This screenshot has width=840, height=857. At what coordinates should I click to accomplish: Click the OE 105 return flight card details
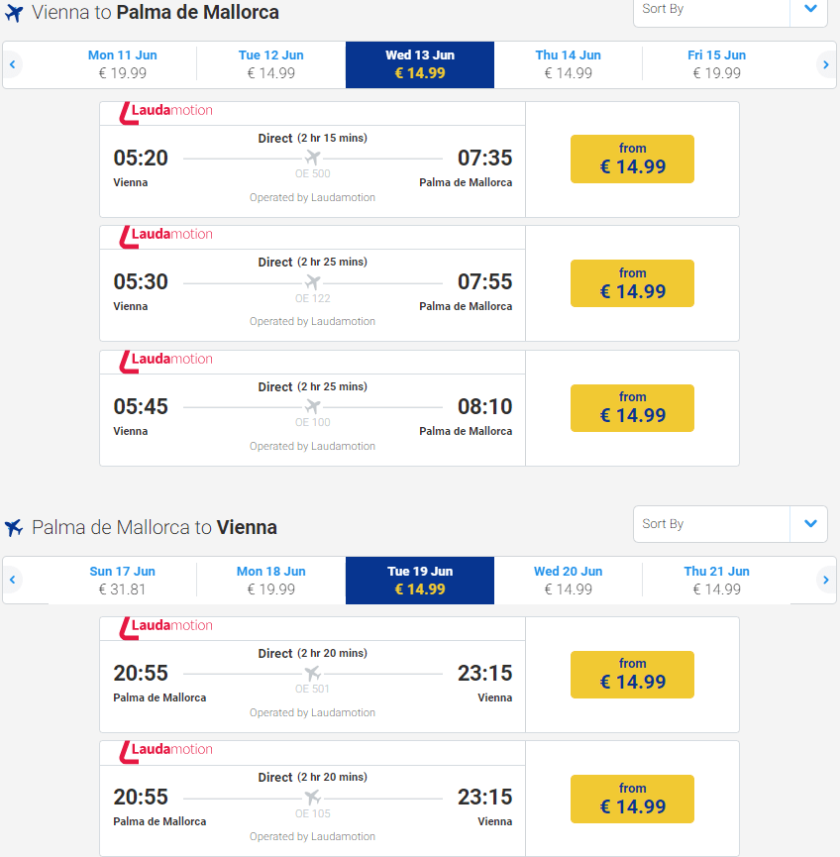click(x=312, y=799)
